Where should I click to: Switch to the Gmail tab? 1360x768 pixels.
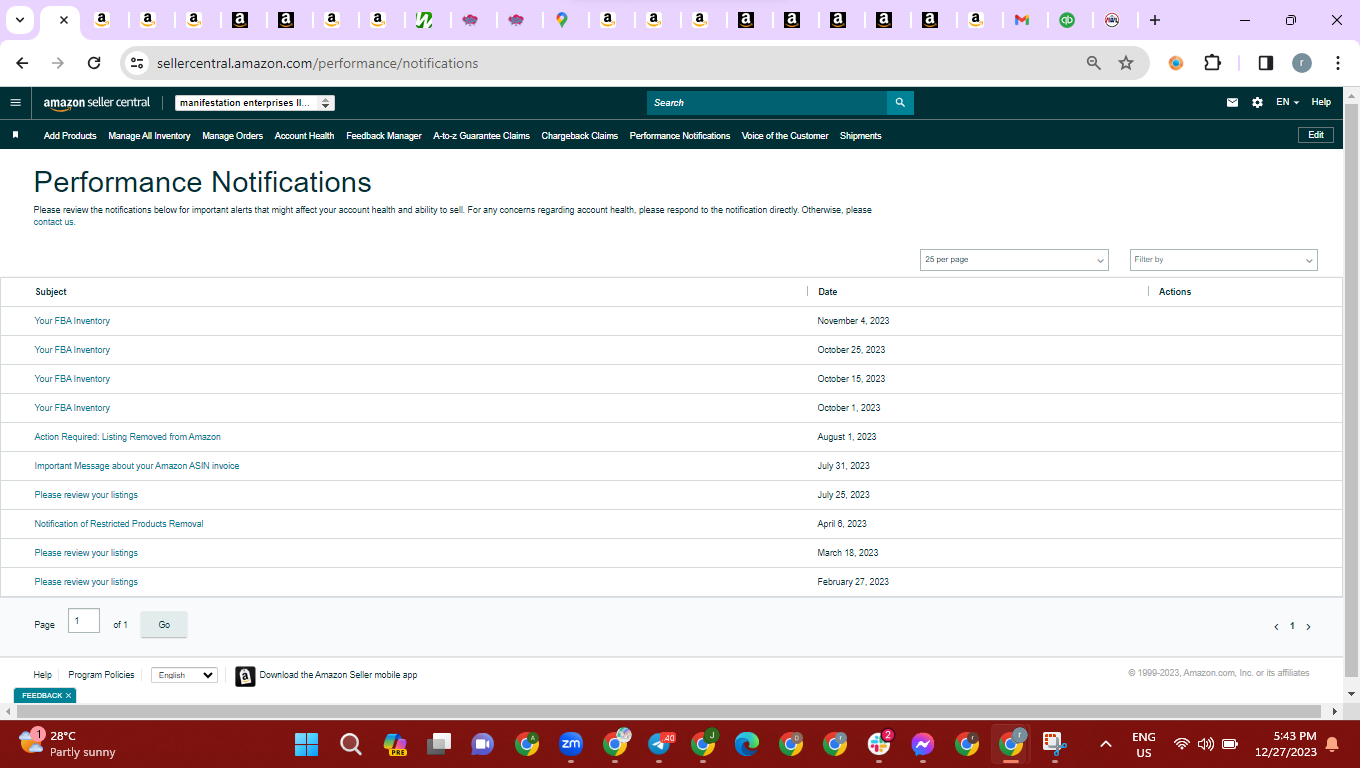pyautogui.click(x=1021, y=20)
